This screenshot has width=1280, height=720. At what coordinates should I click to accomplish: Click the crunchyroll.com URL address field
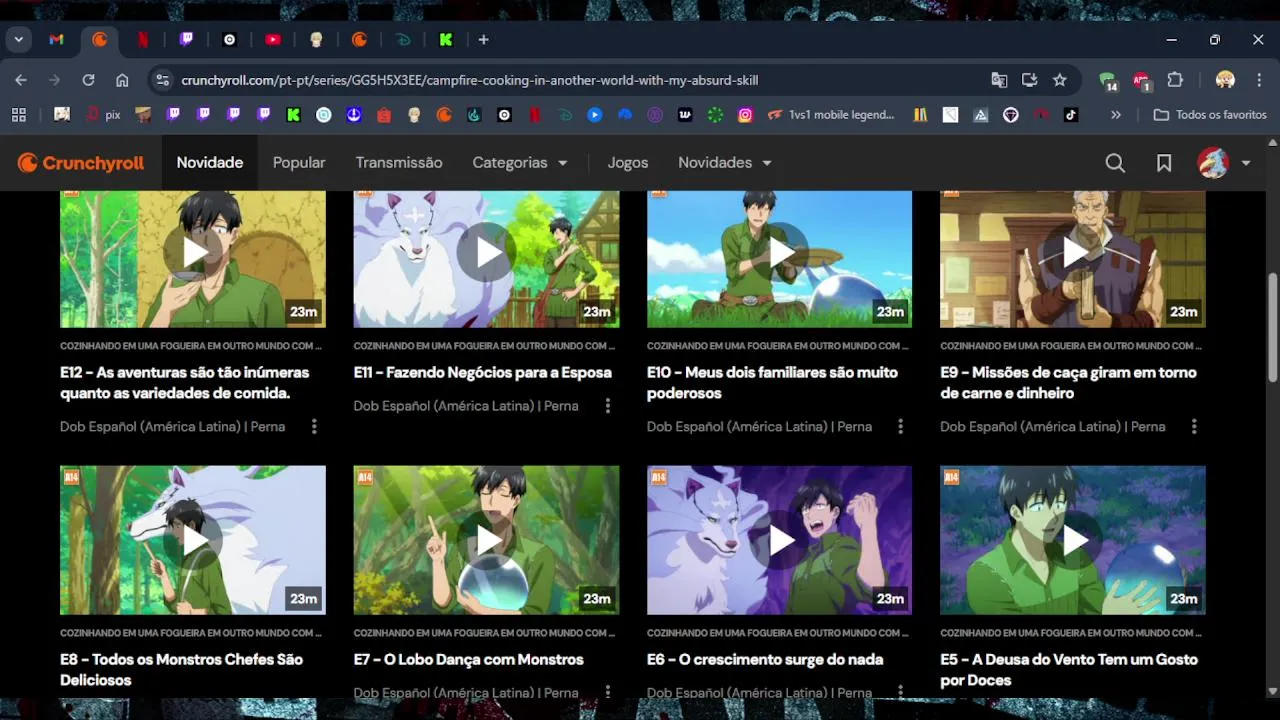470,80
